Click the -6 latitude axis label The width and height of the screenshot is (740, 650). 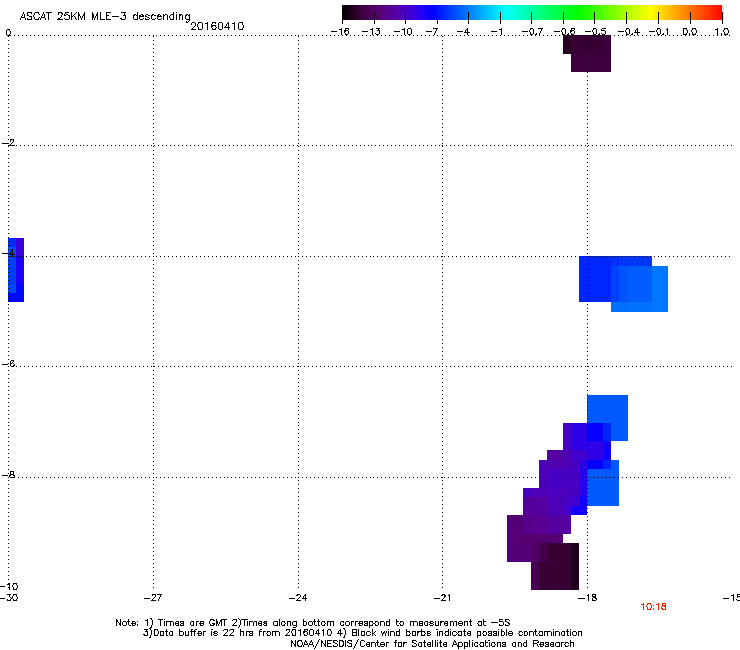(8, 363)
